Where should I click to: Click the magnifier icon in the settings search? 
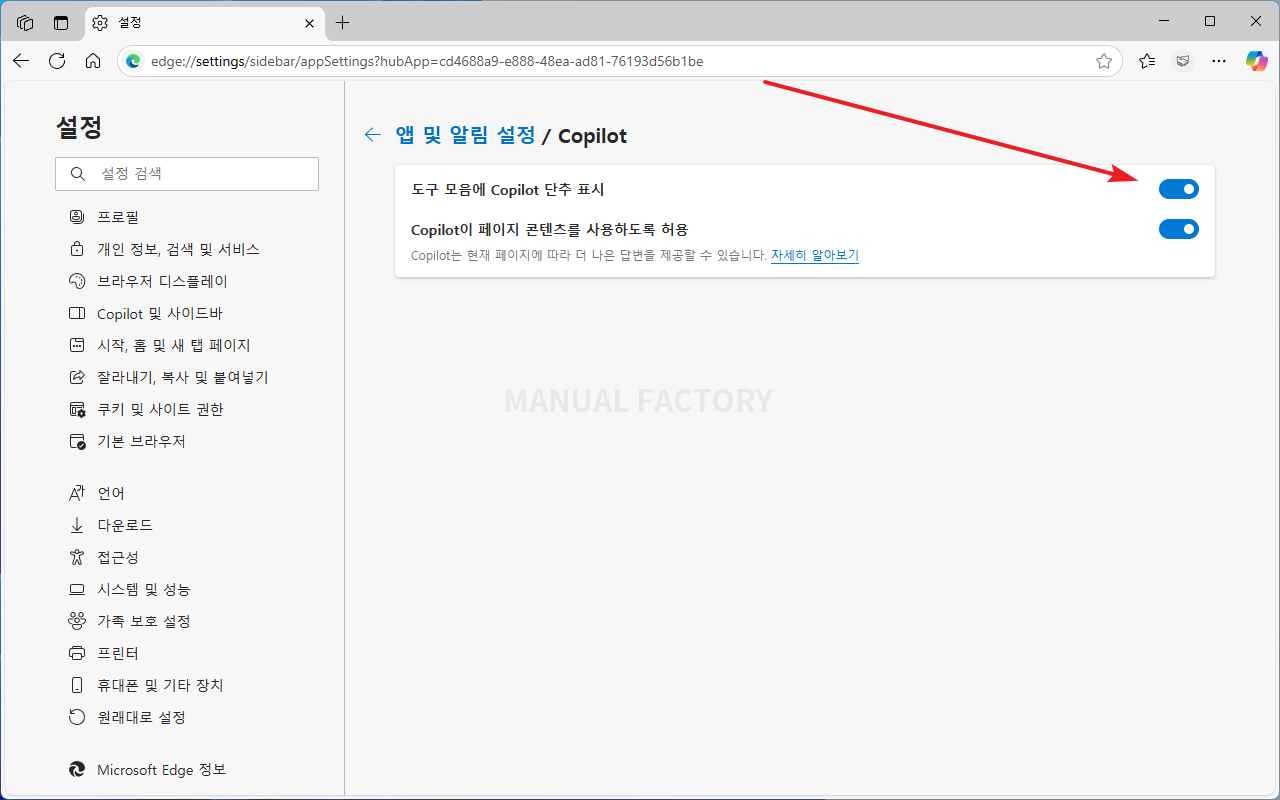click(78, 174)
